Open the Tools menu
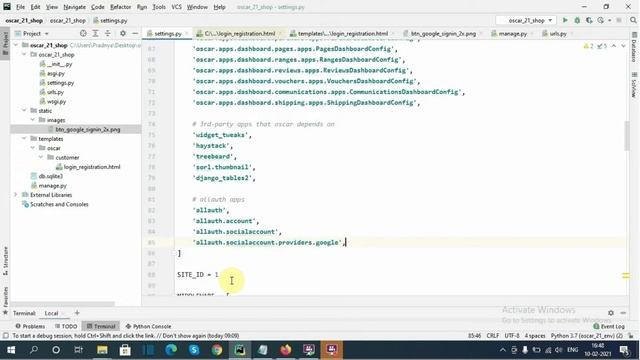The width and height of the screenshot is (640, 360). click(x=159, y=7)
